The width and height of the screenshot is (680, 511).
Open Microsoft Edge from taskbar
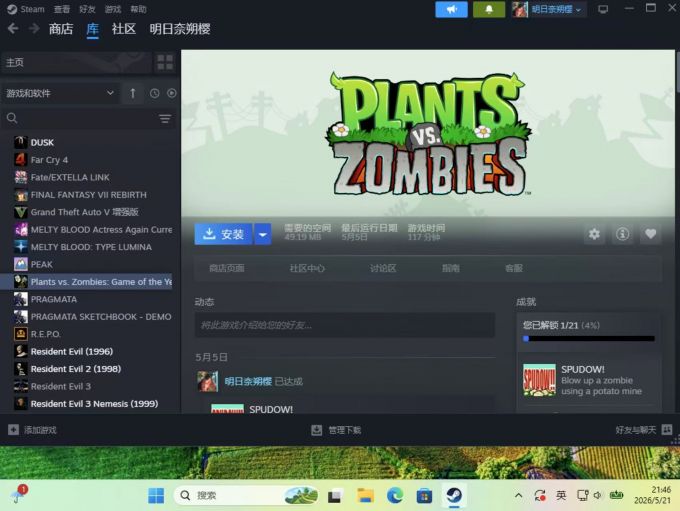coord(395,495)
